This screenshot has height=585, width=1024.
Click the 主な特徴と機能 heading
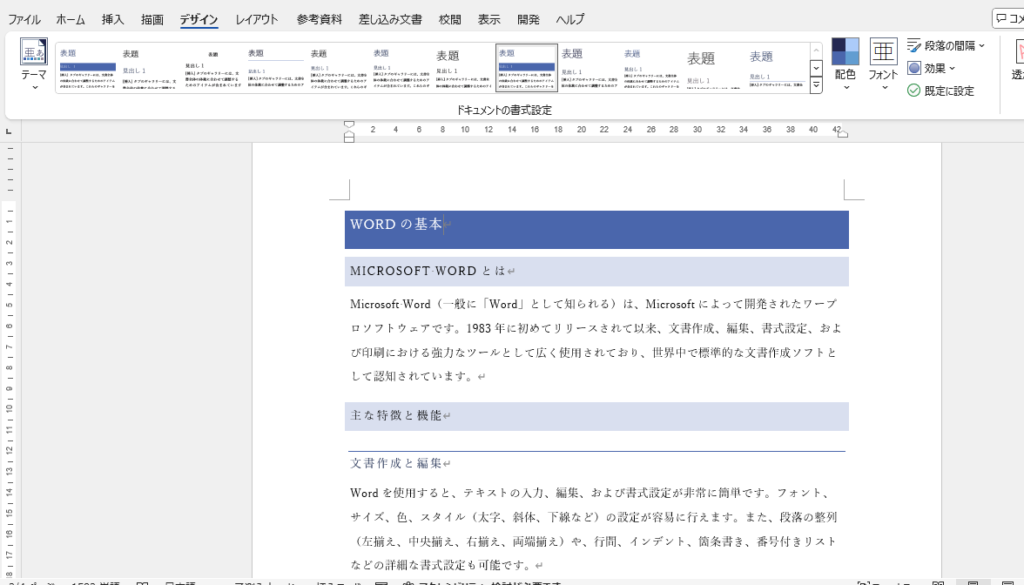point(396,415)
